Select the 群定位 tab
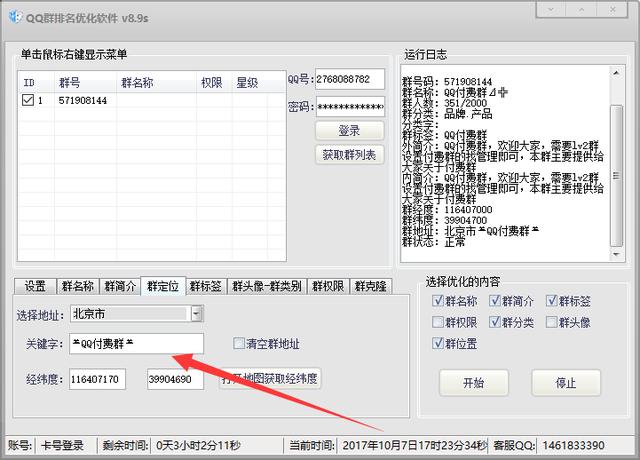 [x=163, y=286]
